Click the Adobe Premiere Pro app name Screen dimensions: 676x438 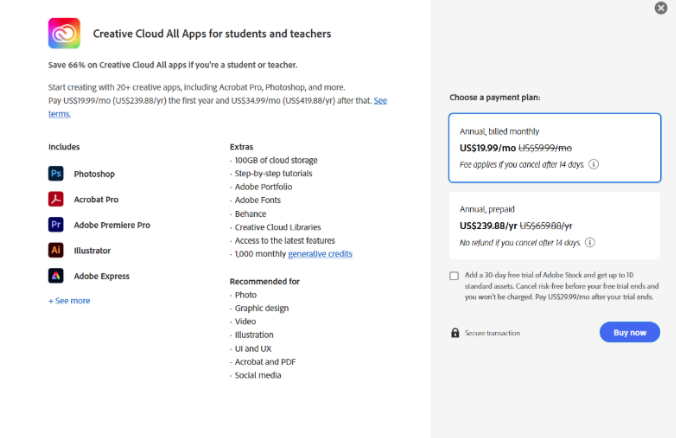coord(112,225)
